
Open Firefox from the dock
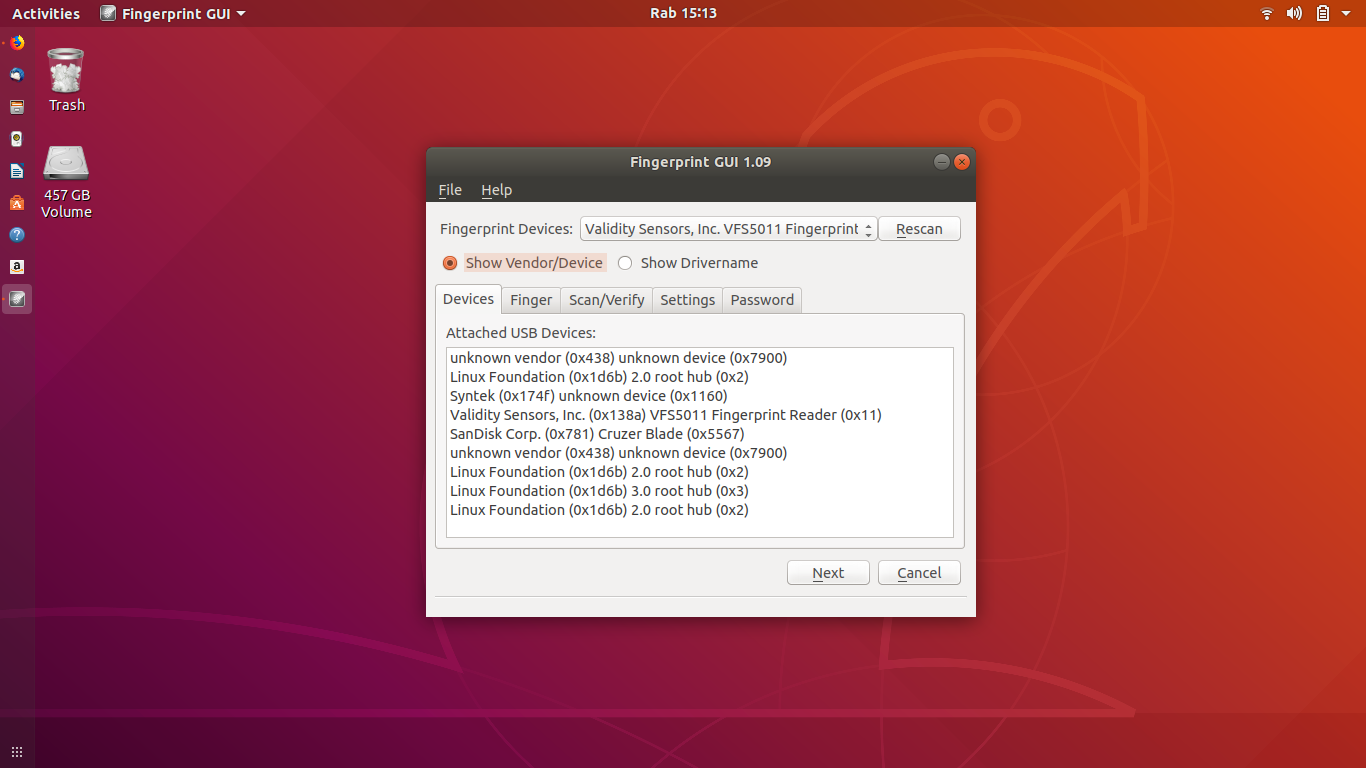click(17, 42)
